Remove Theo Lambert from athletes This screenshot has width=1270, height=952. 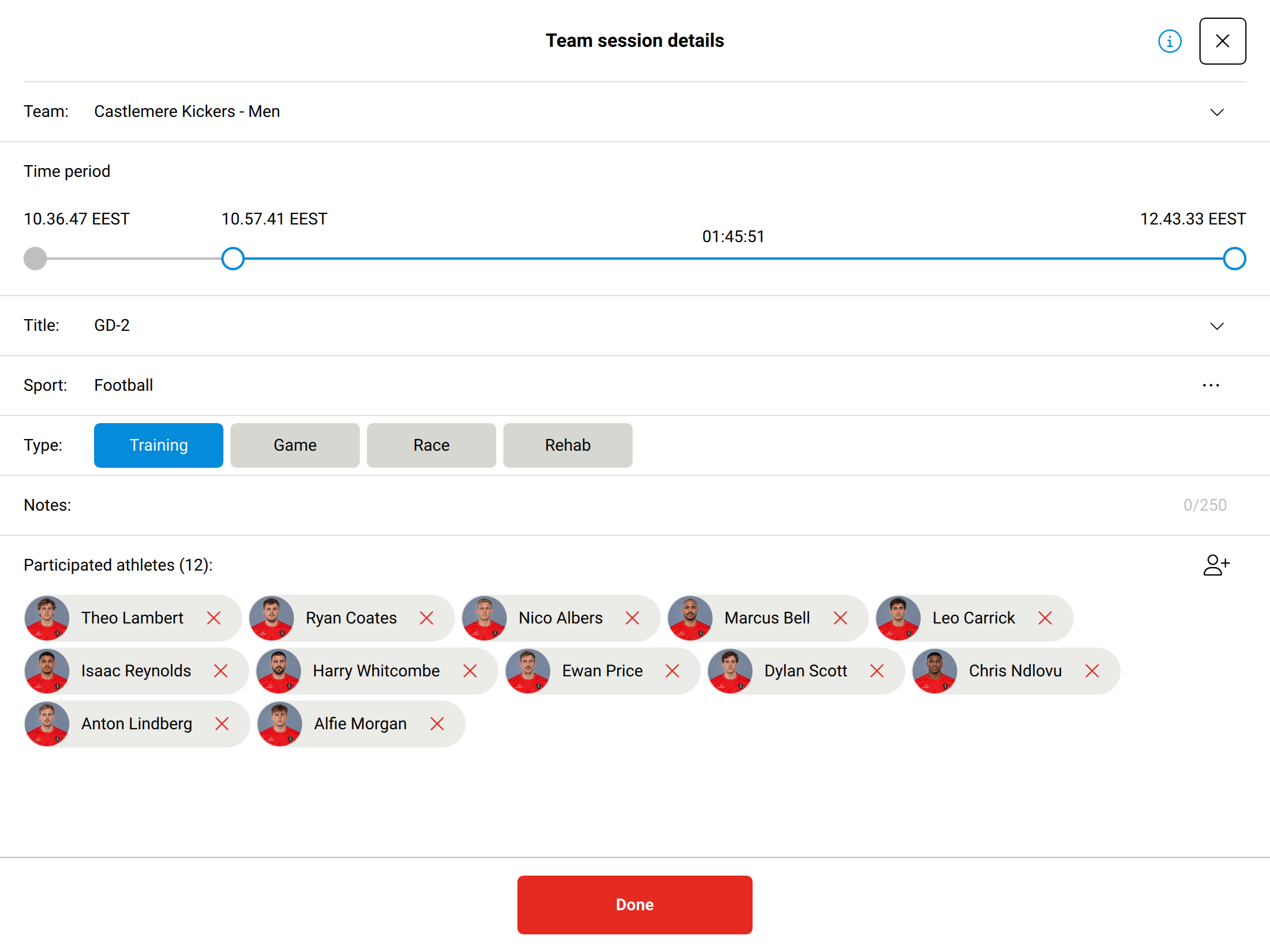(x=214, y=618)
